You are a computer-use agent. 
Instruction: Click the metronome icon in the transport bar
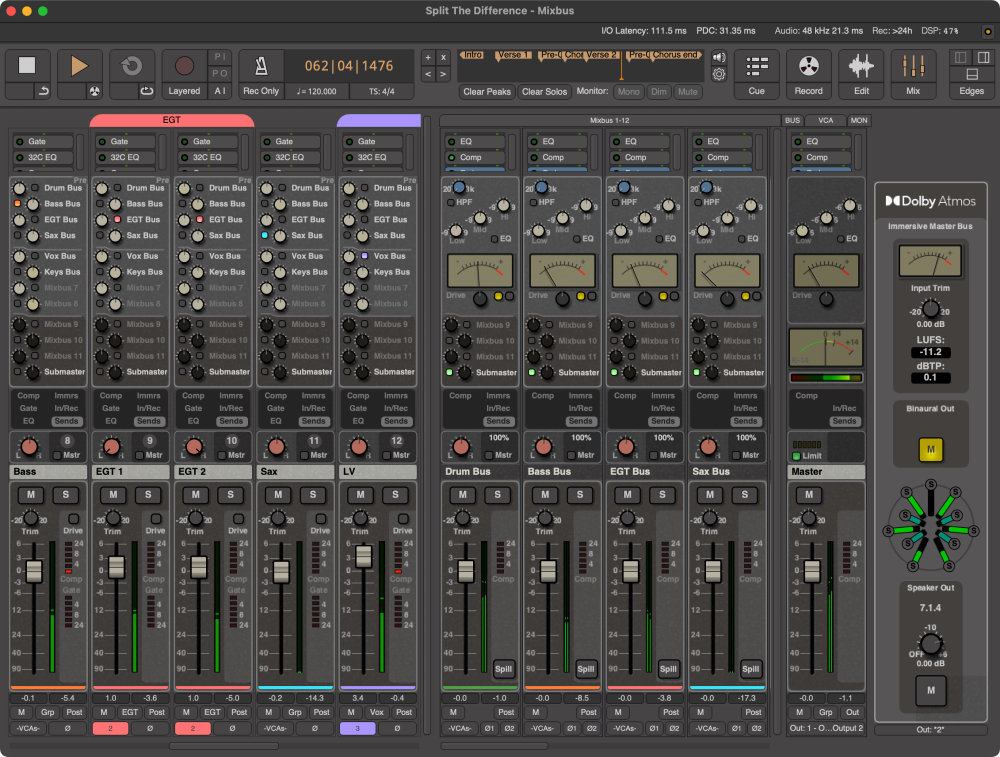click(x=260, y=66)
